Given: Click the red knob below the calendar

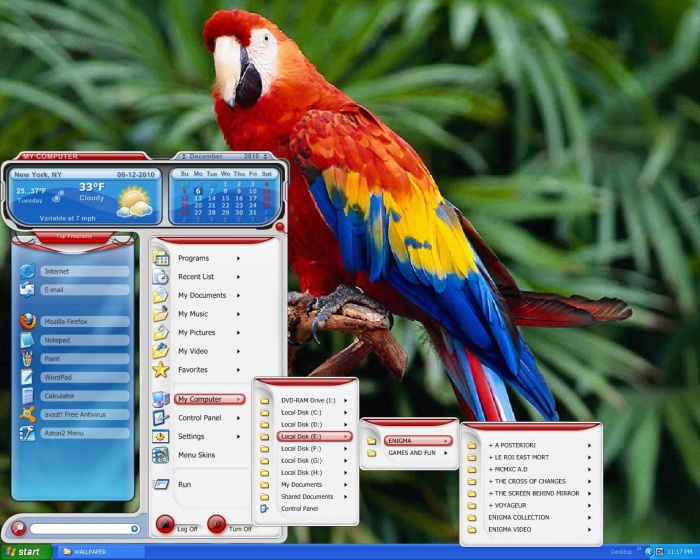Looking at the screenshot, I should tap(280, 227).
